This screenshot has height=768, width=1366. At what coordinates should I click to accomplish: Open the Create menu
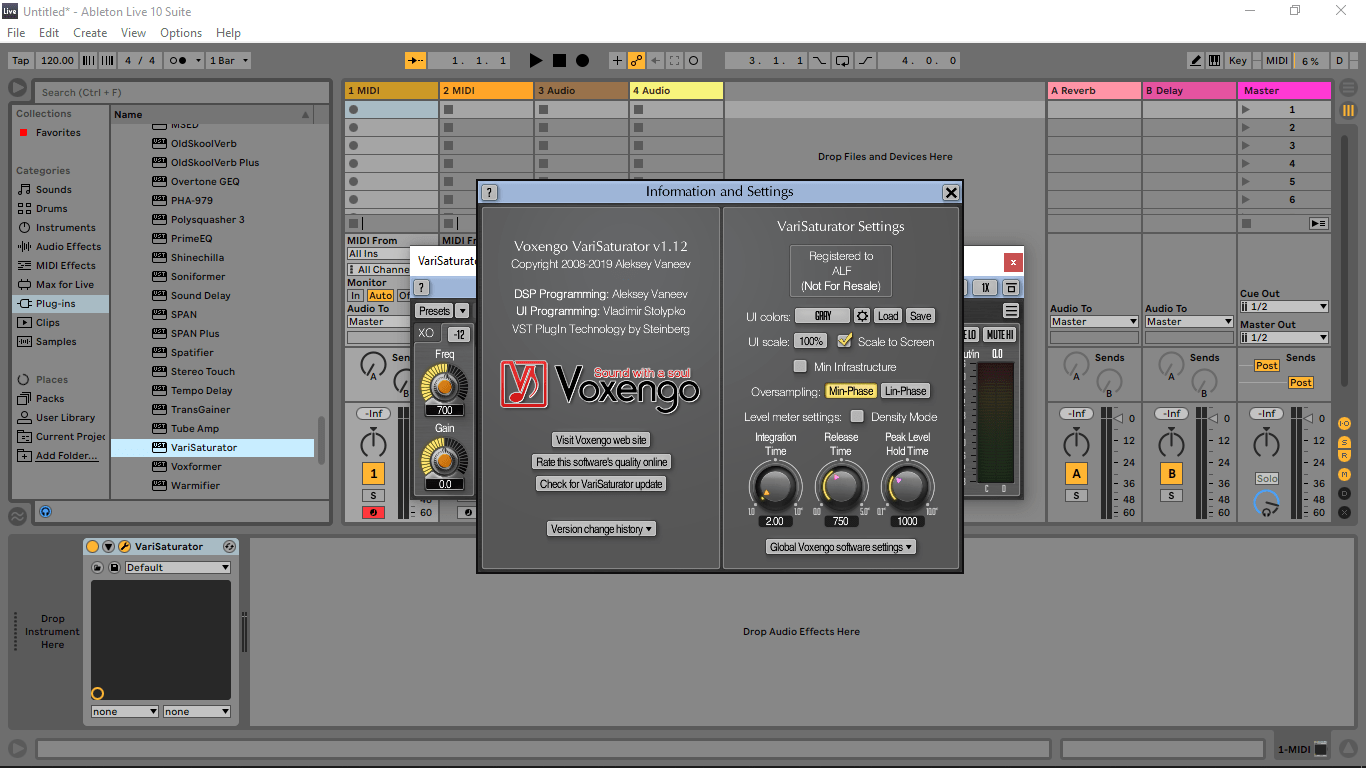(90, 33)
